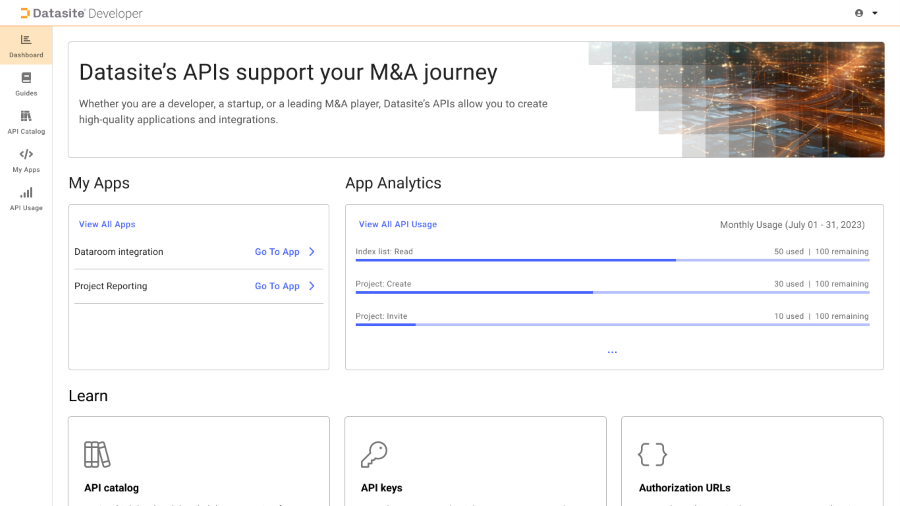900x506 pixels.
Task: Click the Index list: Read usage bar
Action: pos(612,260)
